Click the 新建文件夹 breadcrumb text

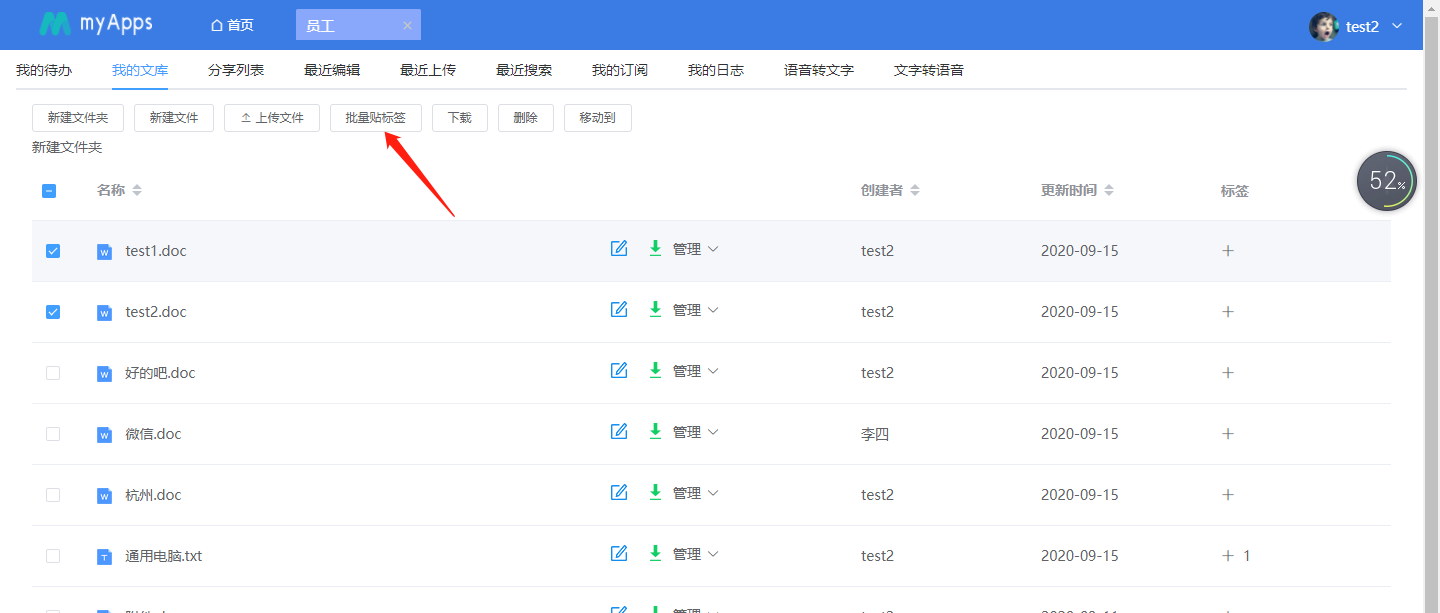(67, 147)
